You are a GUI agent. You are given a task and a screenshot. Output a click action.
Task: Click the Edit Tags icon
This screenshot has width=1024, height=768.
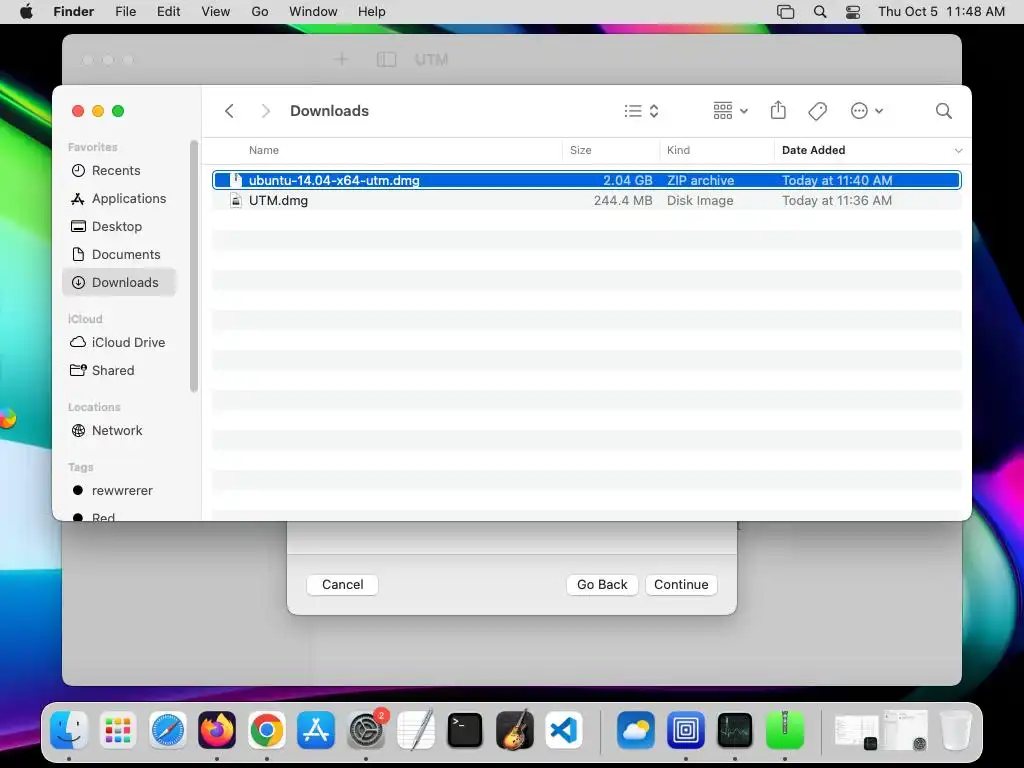(817, 111)
